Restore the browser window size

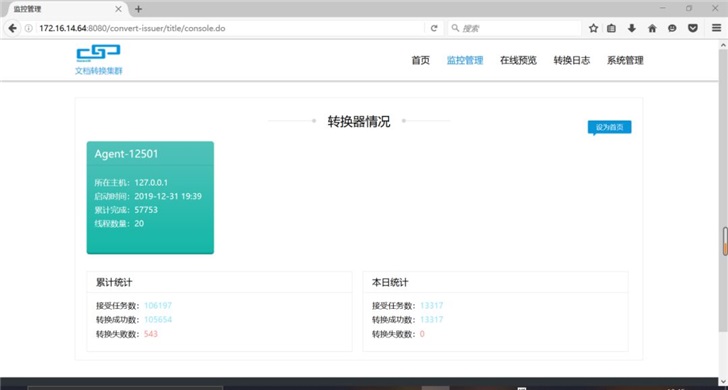[x=689, y=8]
